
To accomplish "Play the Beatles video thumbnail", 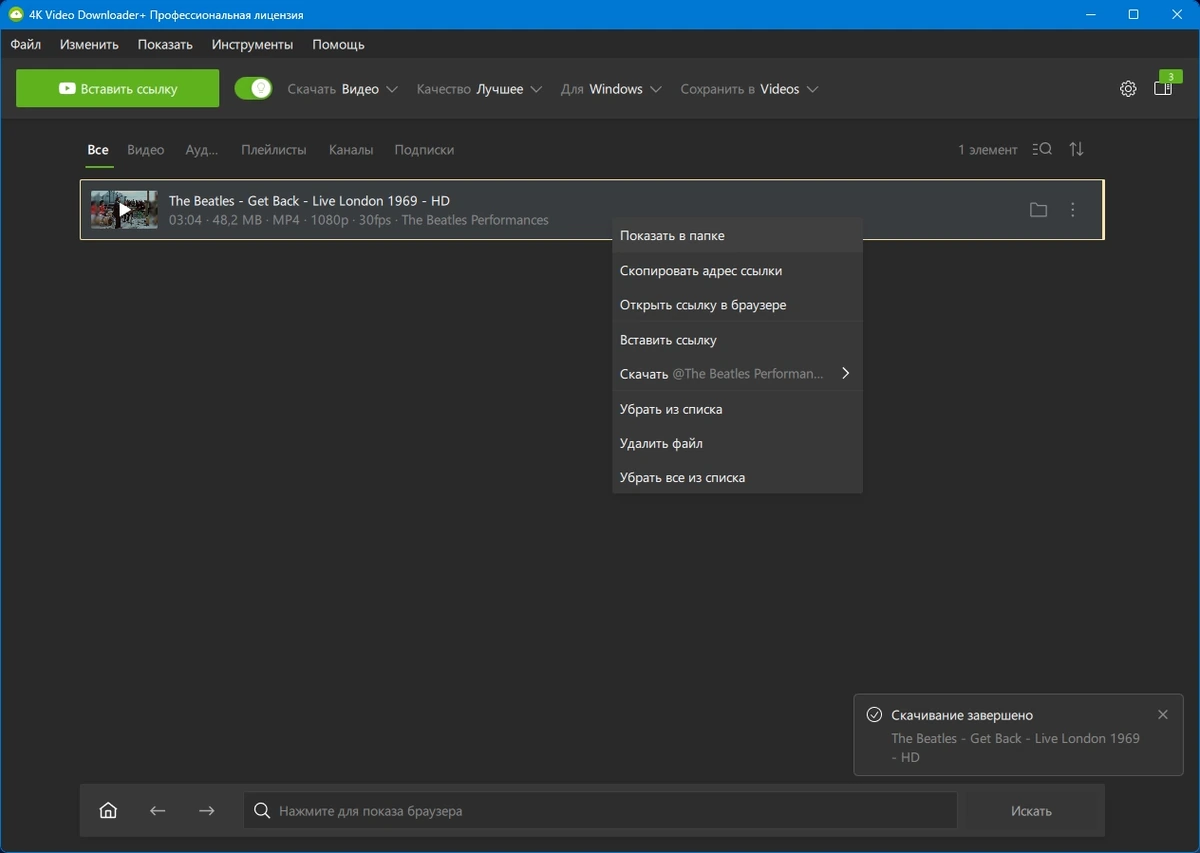I will (x=124, y=210).
